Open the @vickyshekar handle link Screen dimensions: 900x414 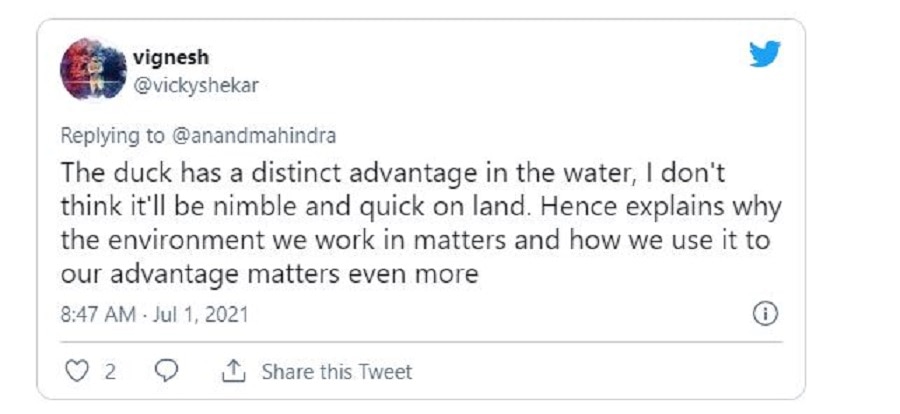[x=195, y=84]
